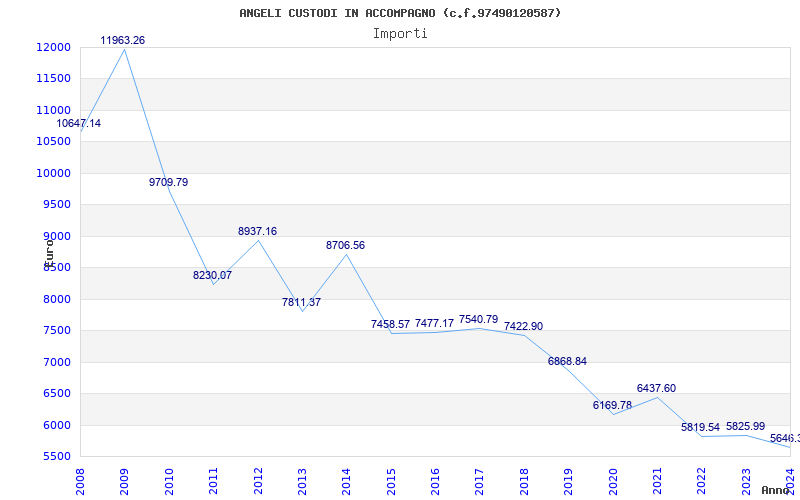Click the 'Importi' subtitle

pos(400,34)
